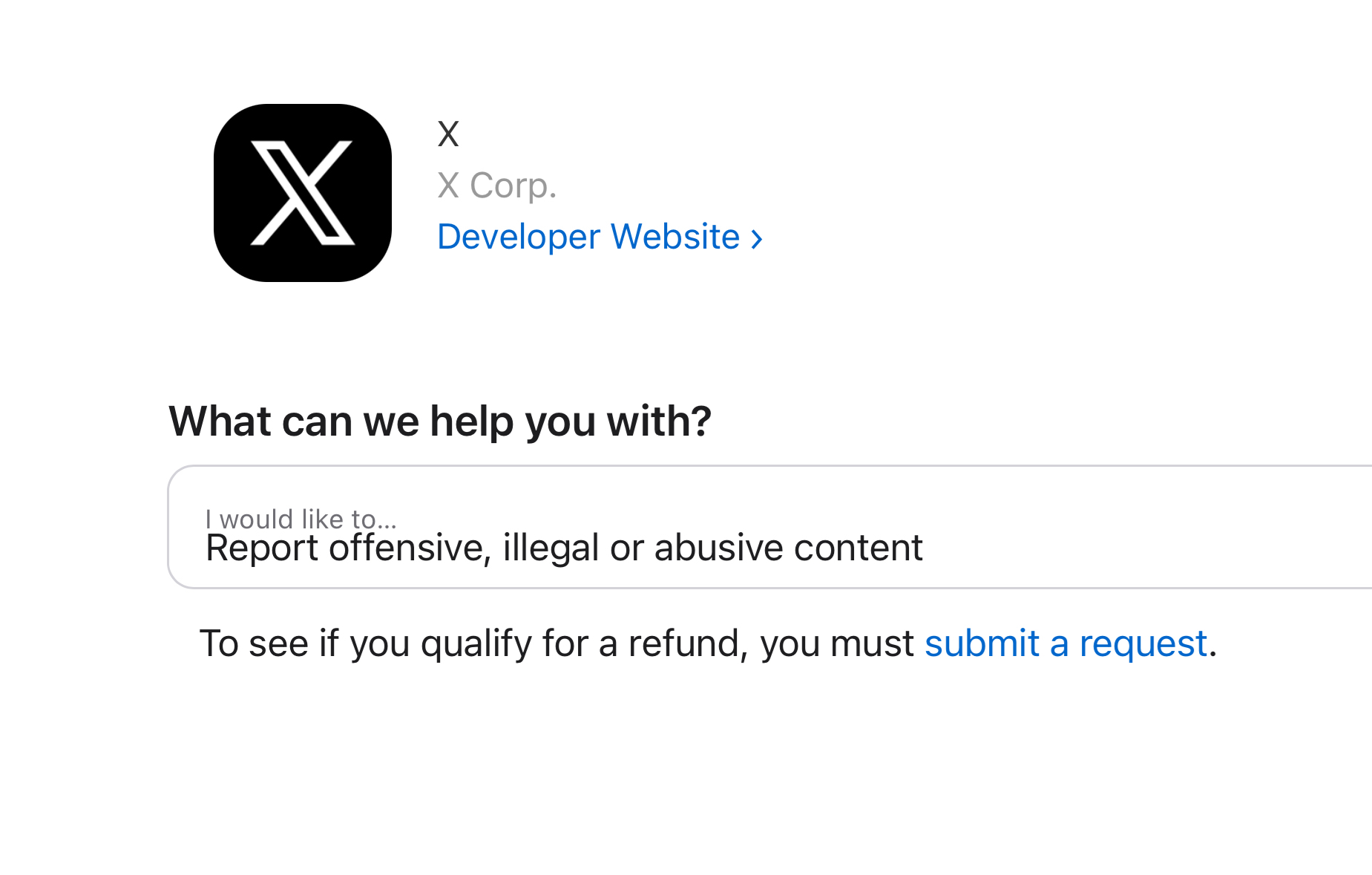This screenshot has height=875, width=1372.
Task: Click the selected 'Report offensive, illegal or abusive content' option
Action: 564,548
